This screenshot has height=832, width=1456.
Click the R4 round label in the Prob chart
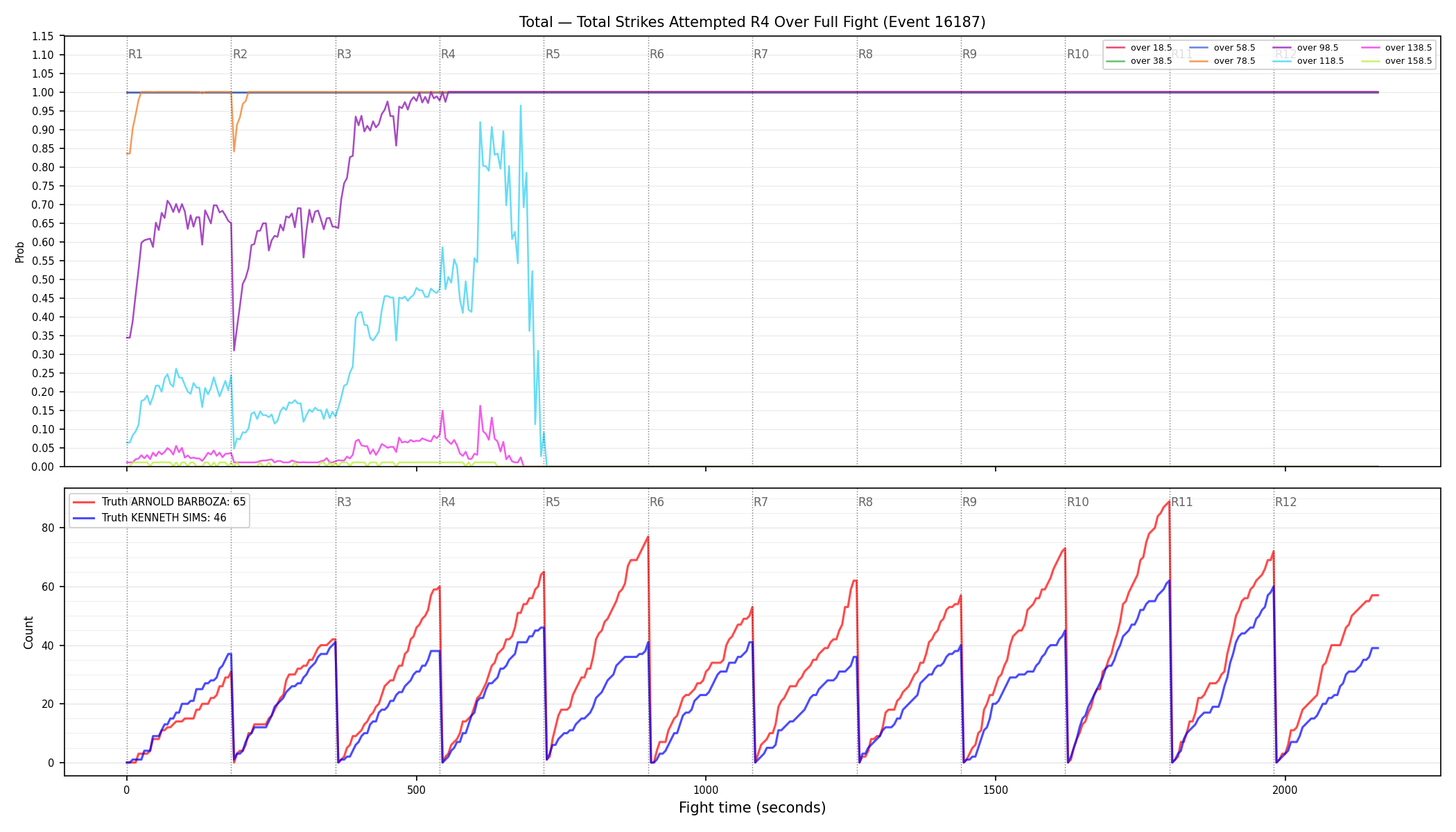point(448,54)
